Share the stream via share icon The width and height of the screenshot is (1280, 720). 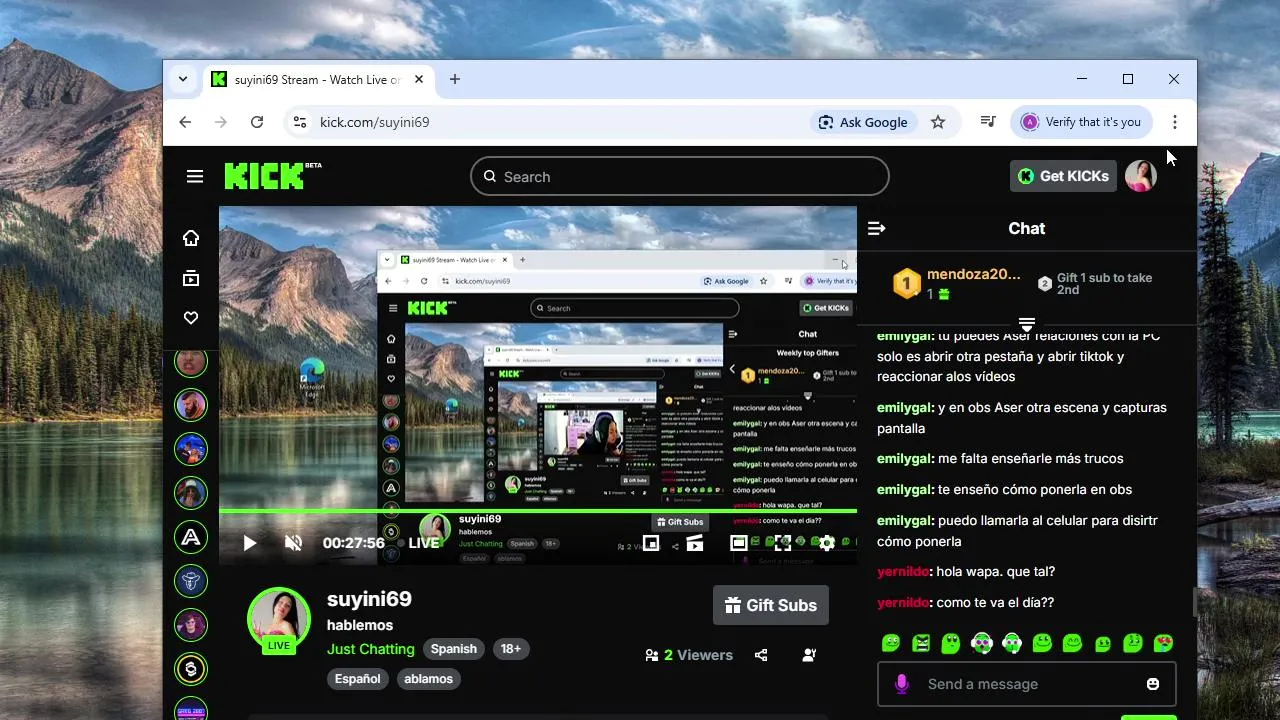click(x=761, y=655)
